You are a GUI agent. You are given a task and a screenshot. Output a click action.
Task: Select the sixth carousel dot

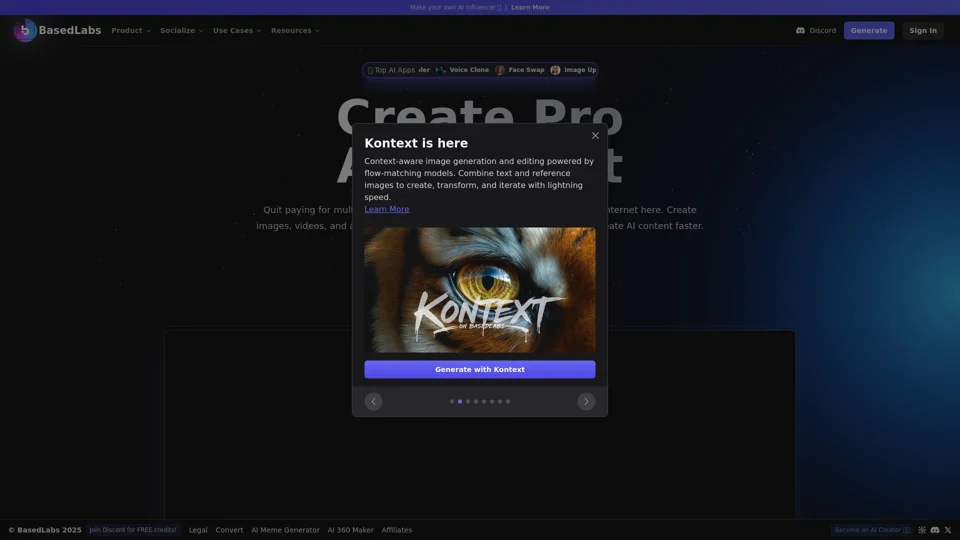492,402
